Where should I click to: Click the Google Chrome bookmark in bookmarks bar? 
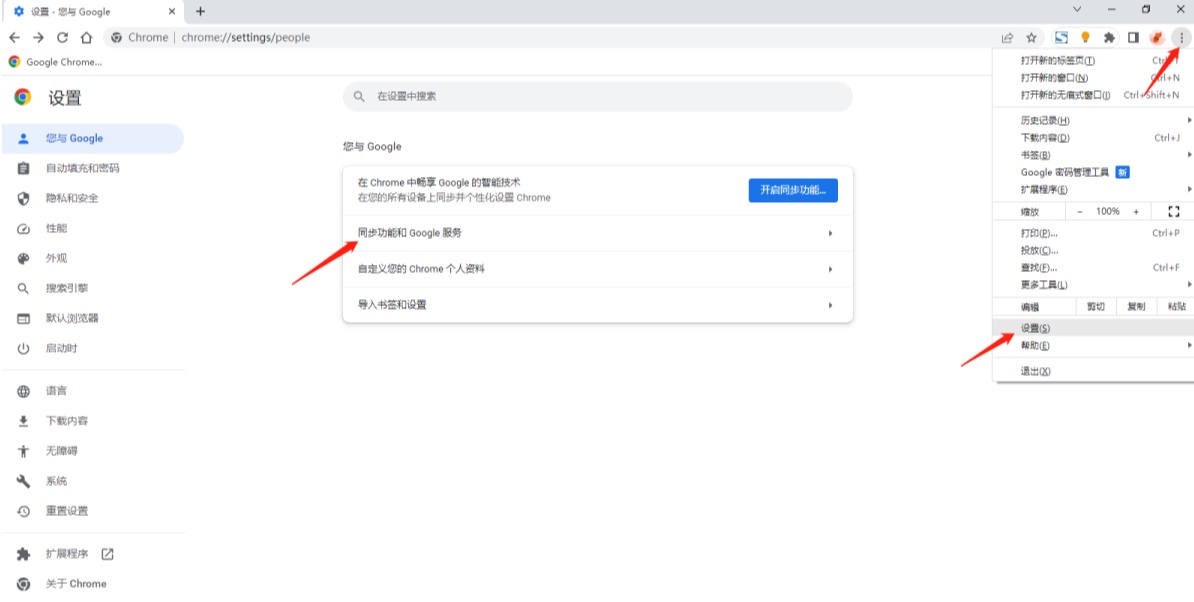coord(55,62)
